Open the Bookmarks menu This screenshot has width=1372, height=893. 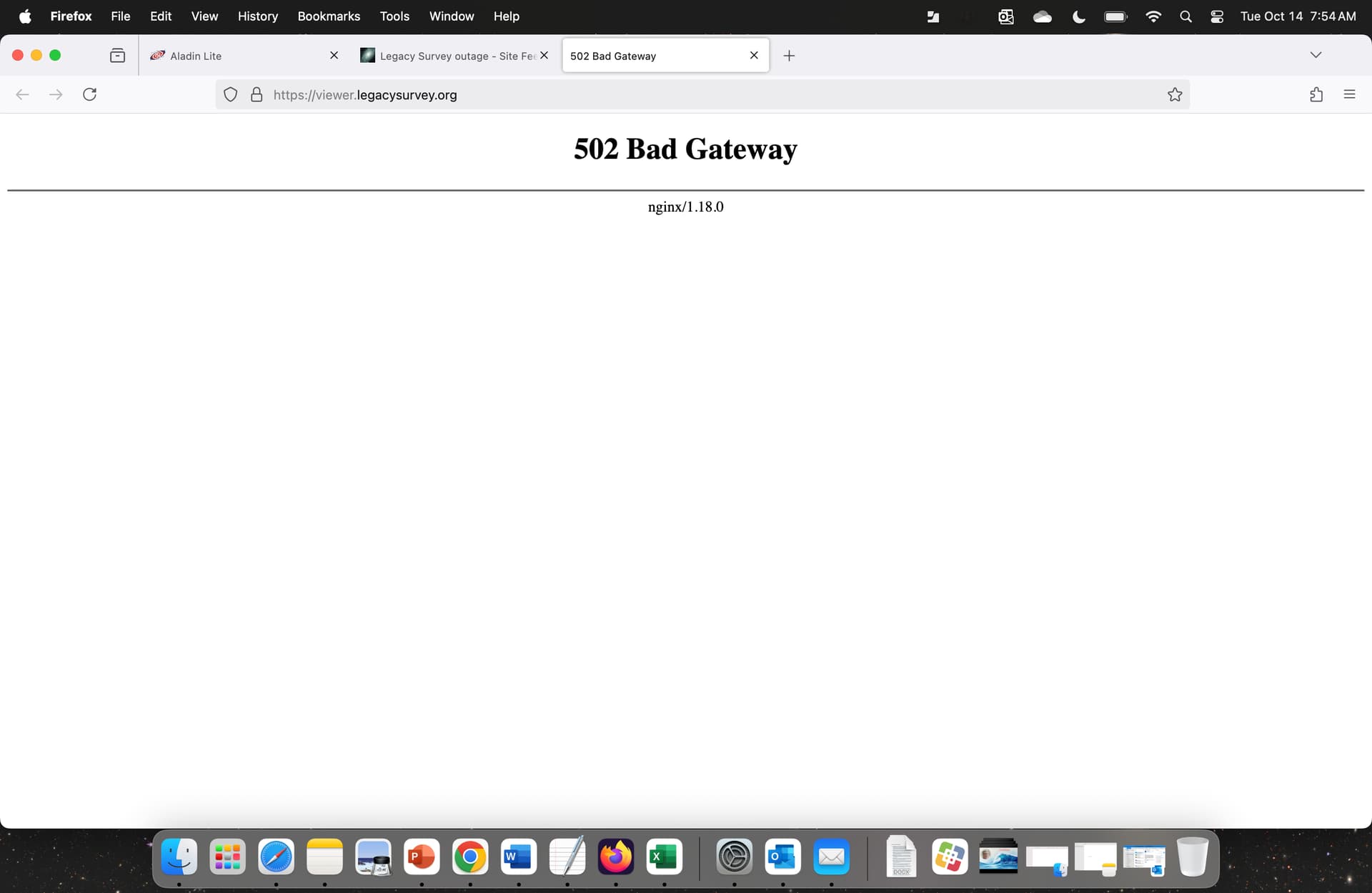[329, 16]
